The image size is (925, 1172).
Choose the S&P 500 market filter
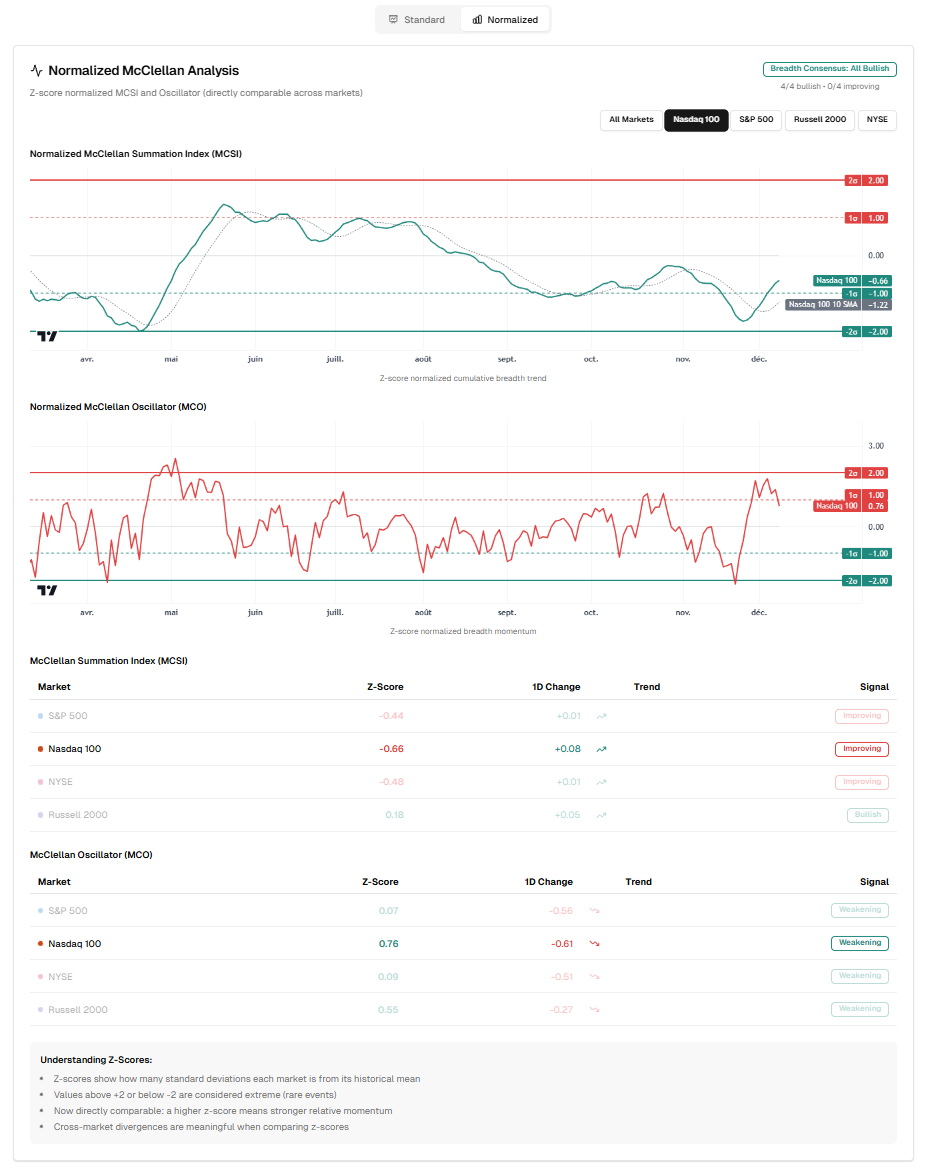tap(756, 120)
